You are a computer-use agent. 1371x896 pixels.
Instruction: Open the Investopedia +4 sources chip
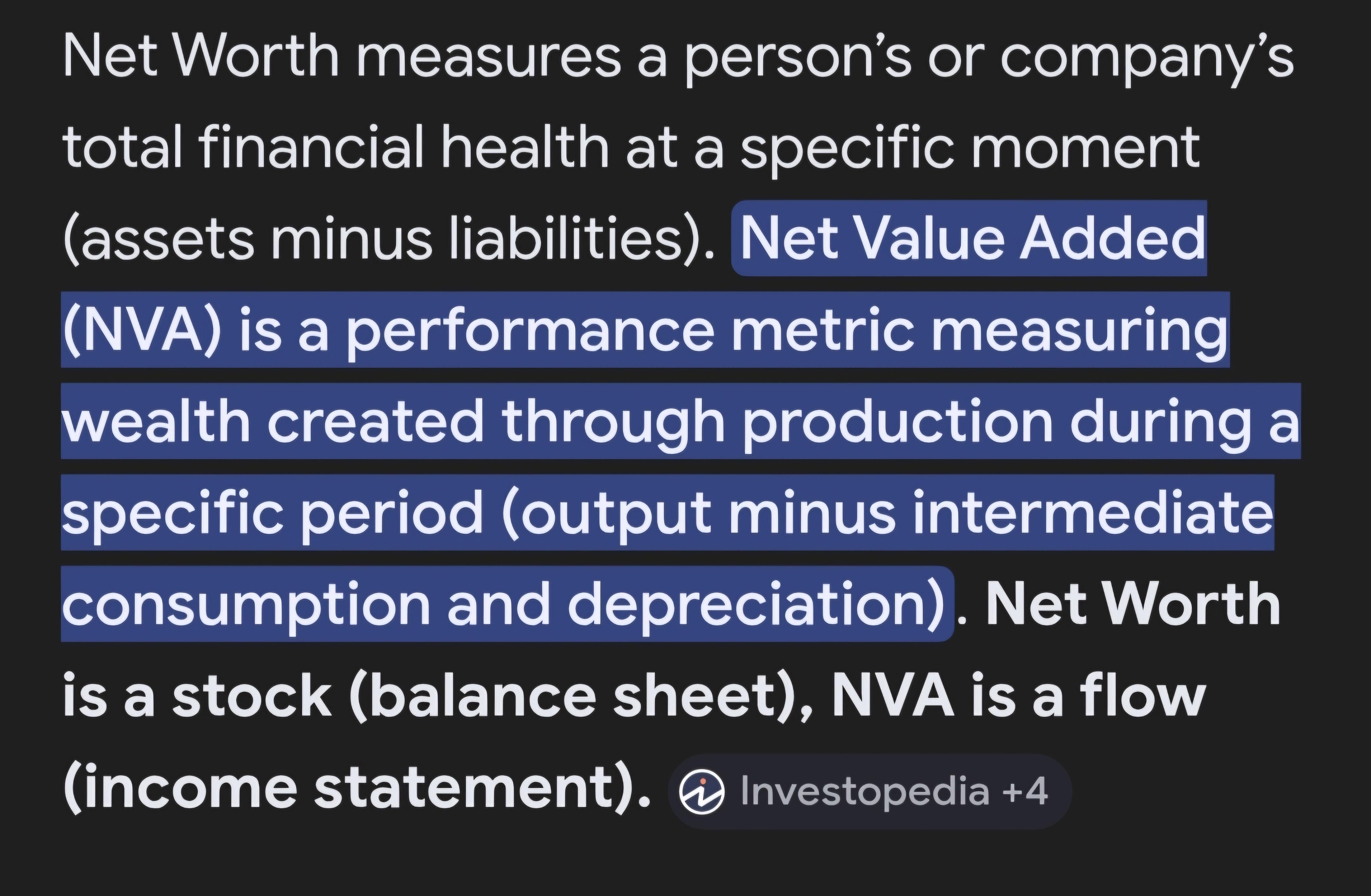[869, 791]
